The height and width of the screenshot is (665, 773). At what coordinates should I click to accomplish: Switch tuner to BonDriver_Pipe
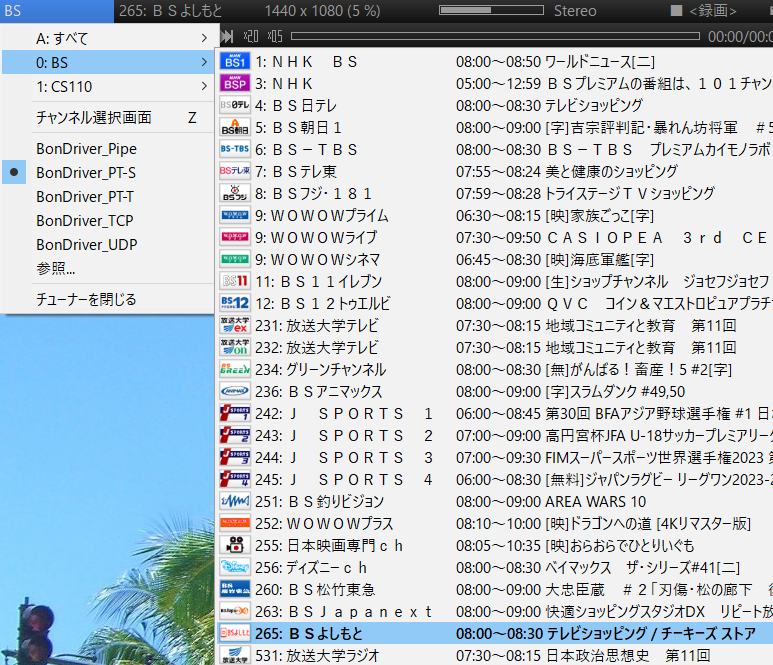tap(107, 148)
